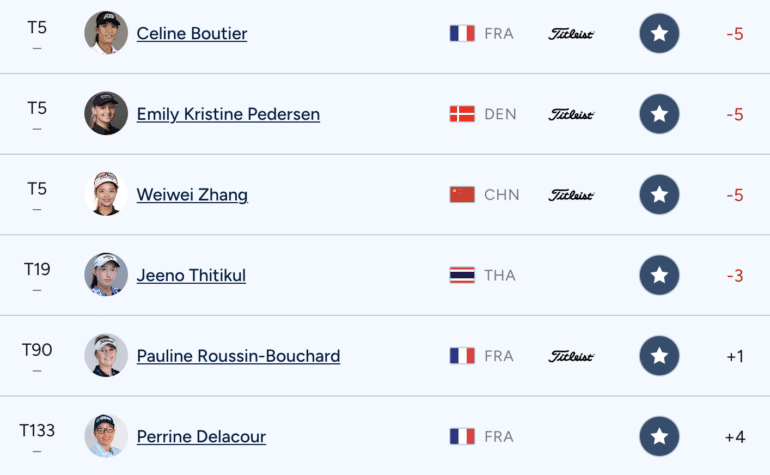
Task: Click the China flag beside CHN
Action: click(x=462, y=195)
